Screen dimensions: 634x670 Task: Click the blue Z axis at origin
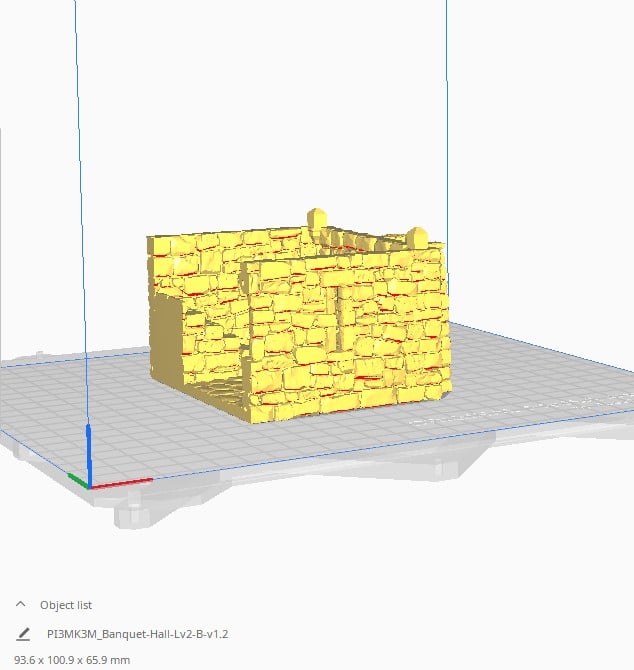[x=88, y=450]
